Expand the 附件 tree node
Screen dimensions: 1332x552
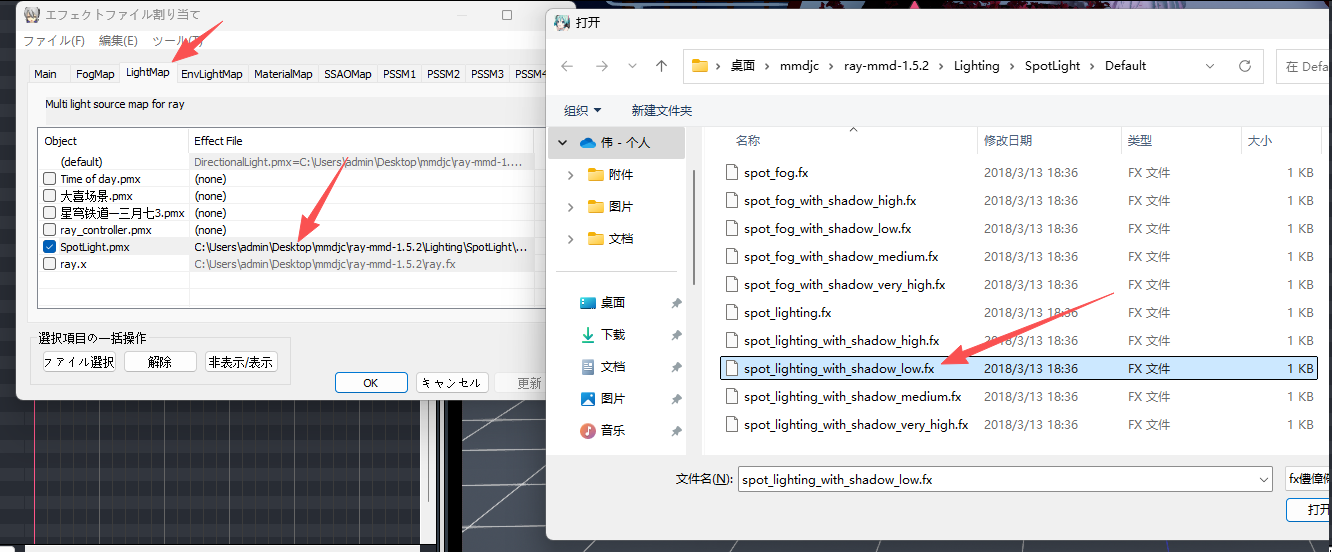(570, 175)
